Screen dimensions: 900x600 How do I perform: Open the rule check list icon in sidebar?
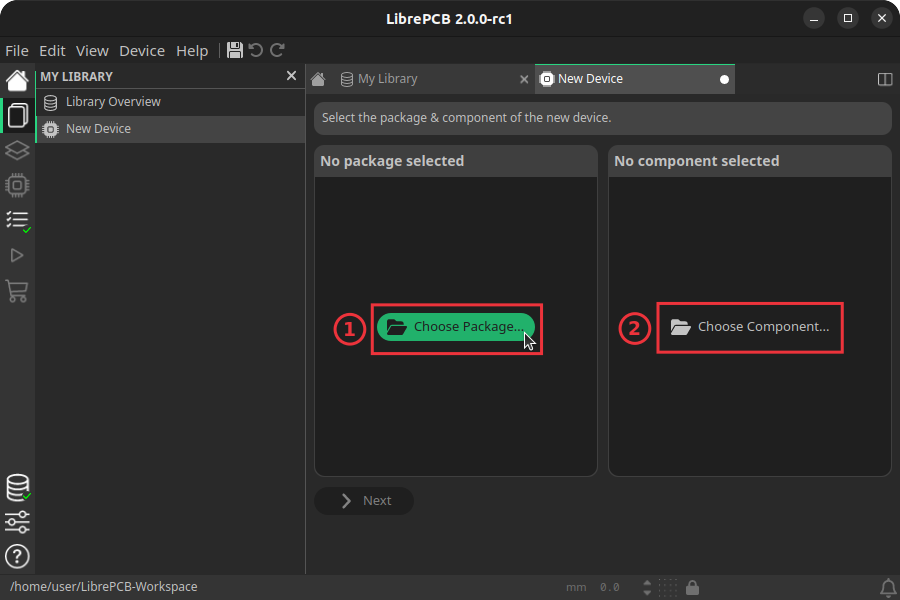pyautogui.click(x=16, y=220)
